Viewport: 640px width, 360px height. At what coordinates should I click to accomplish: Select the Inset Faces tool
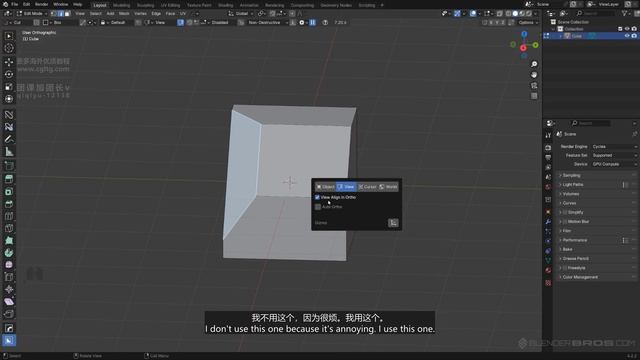(x=9, y=191)
